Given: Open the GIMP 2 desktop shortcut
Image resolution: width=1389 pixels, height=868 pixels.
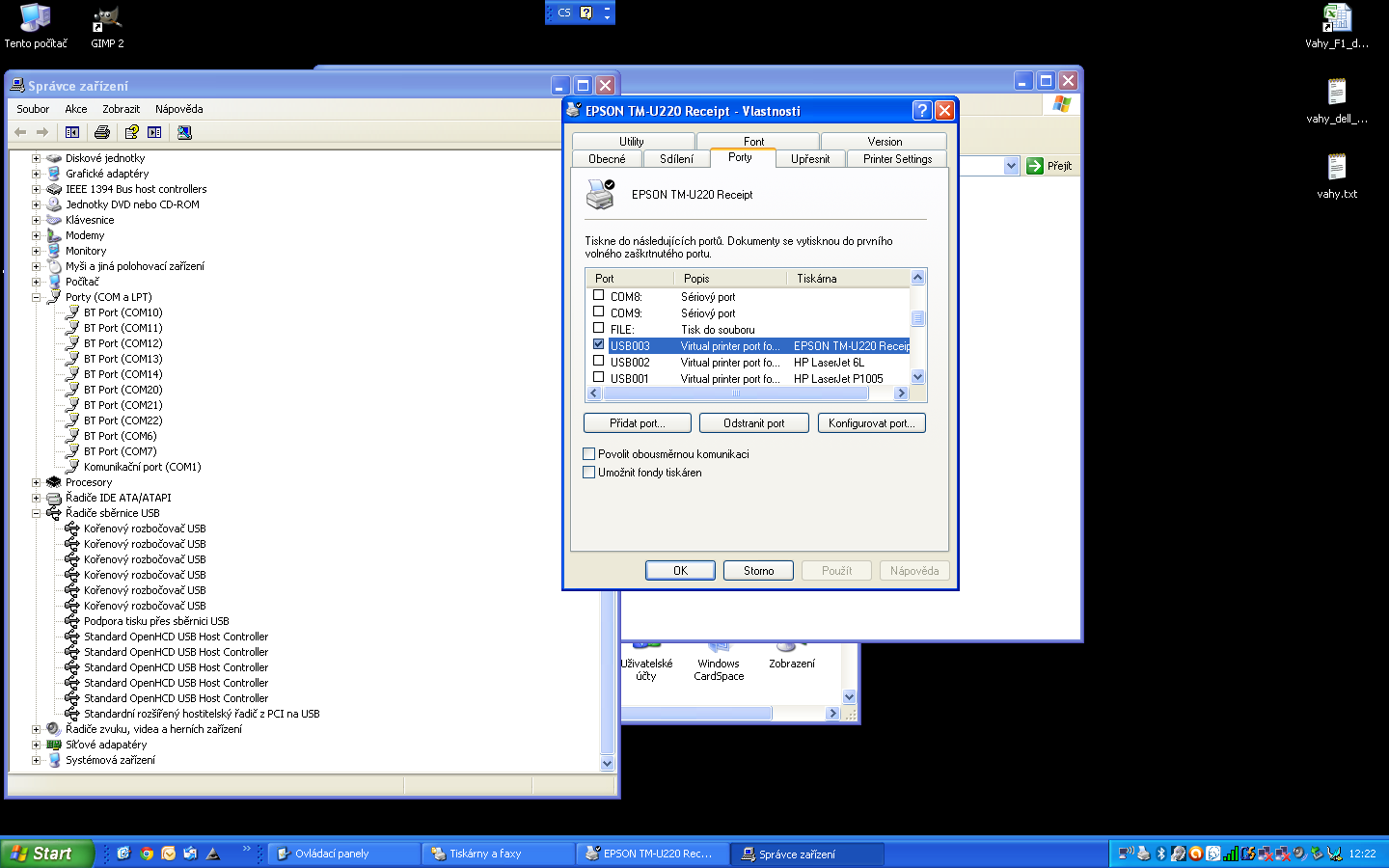Looking at the screenshot, I should click(x=107, y=26).
